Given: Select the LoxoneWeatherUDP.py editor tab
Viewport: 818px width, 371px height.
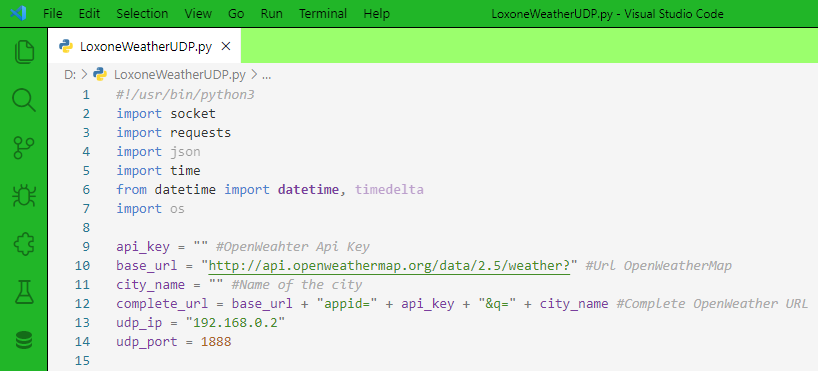Looking at the screenshot, I should point(145,46).
